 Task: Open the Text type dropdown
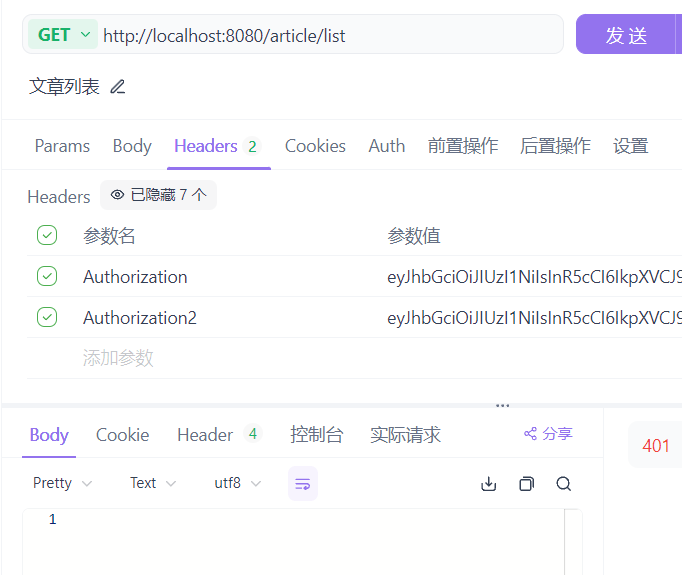[x=153, y=483]
